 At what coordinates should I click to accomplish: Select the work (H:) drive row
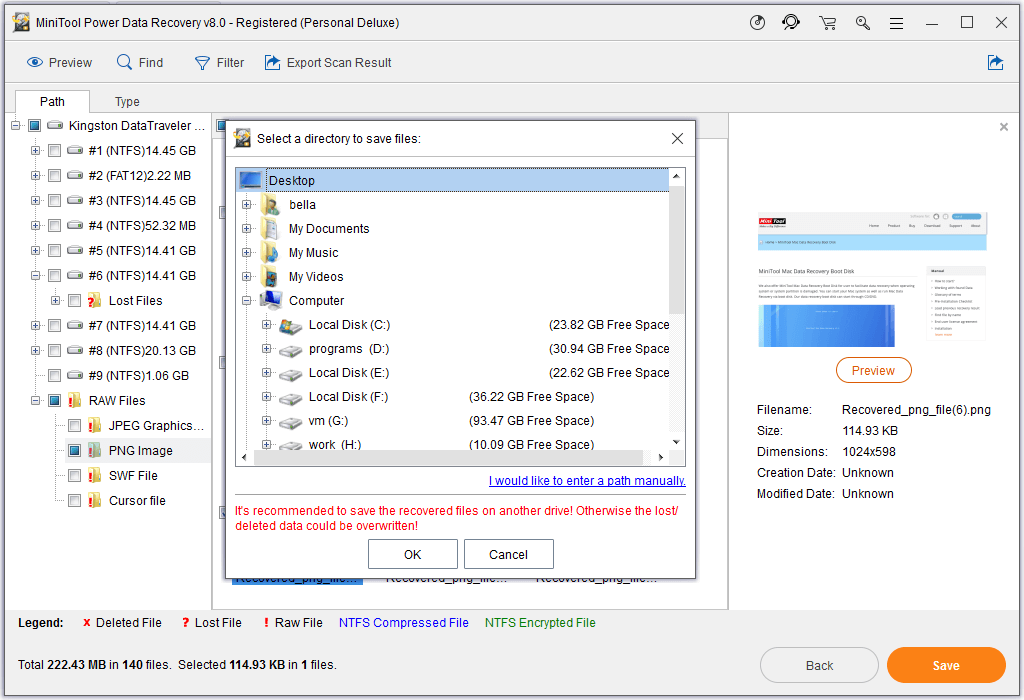(452, 445)
